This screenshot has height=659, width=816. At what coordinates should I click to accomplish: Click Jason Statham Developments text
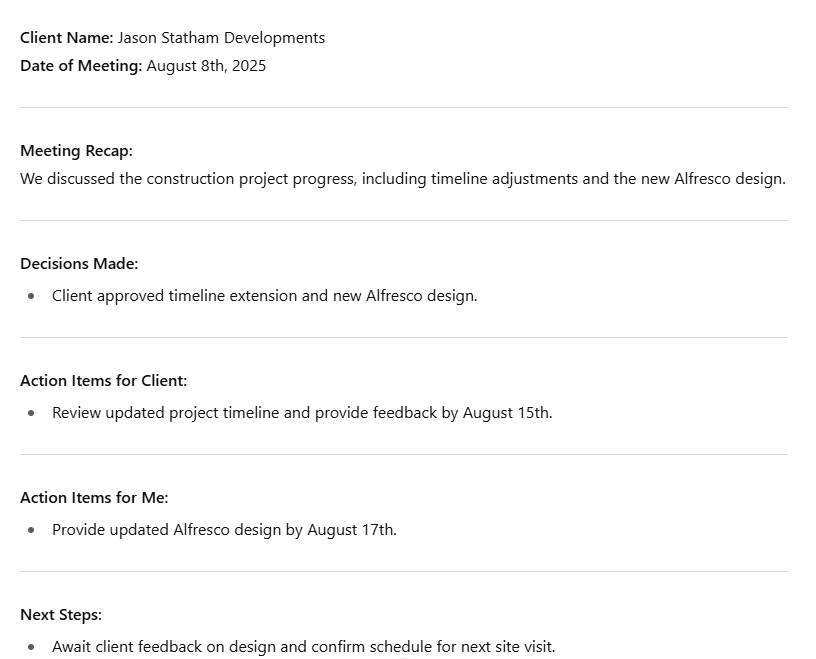(221, 38)
